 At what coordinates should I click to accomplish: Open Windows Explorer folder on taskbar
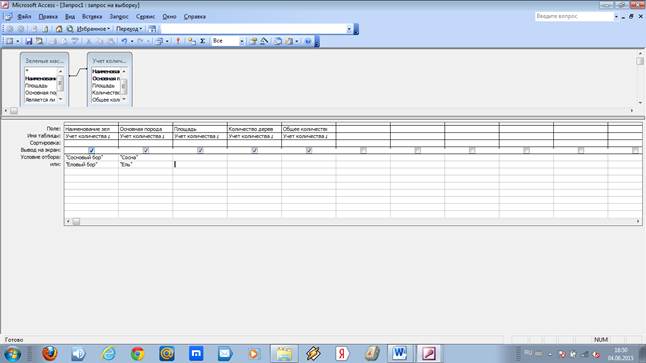tap(284, 354)
